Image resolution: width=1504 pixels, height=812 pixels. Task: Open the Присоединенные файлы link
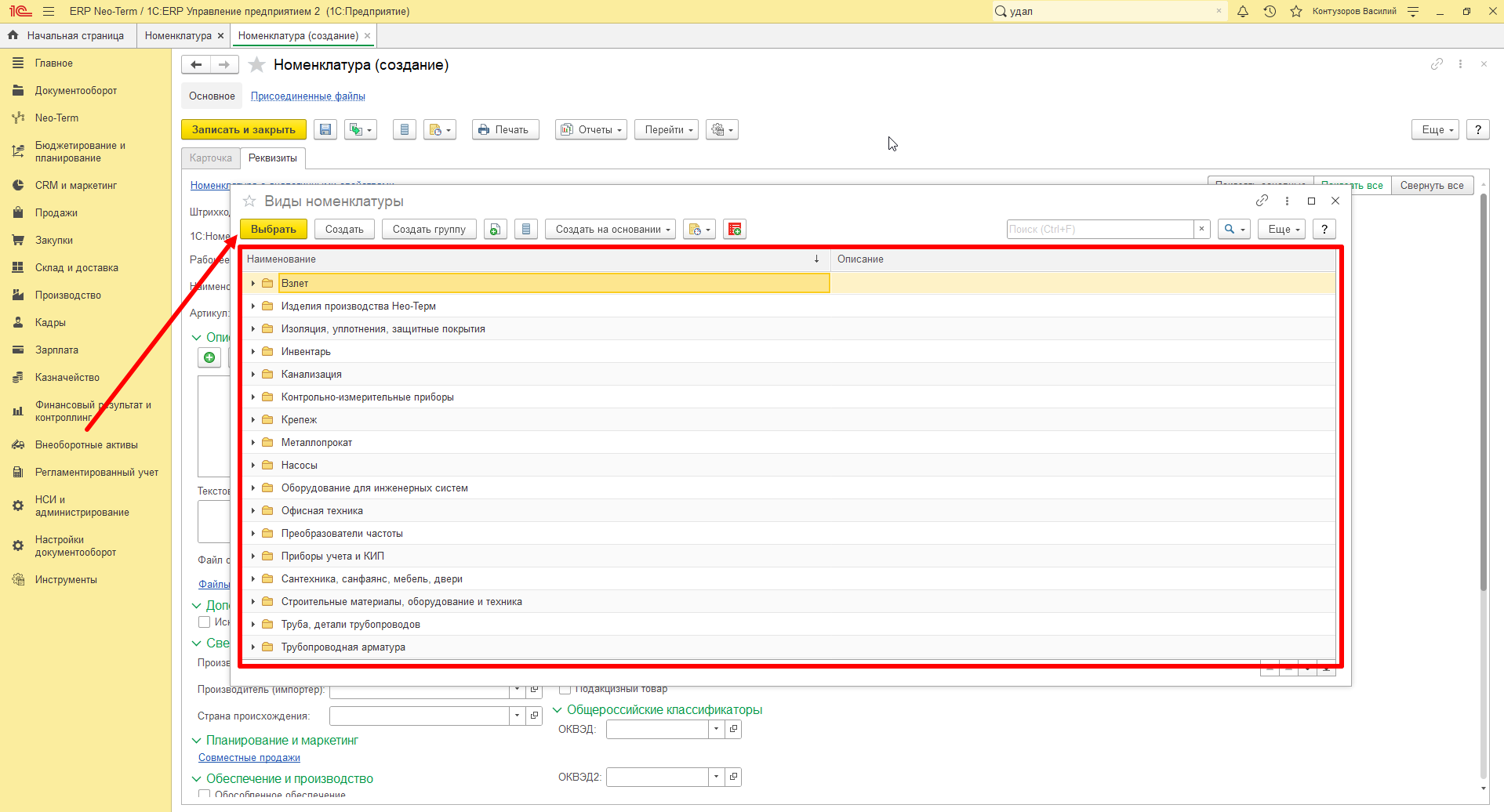(x=308, y=96)
